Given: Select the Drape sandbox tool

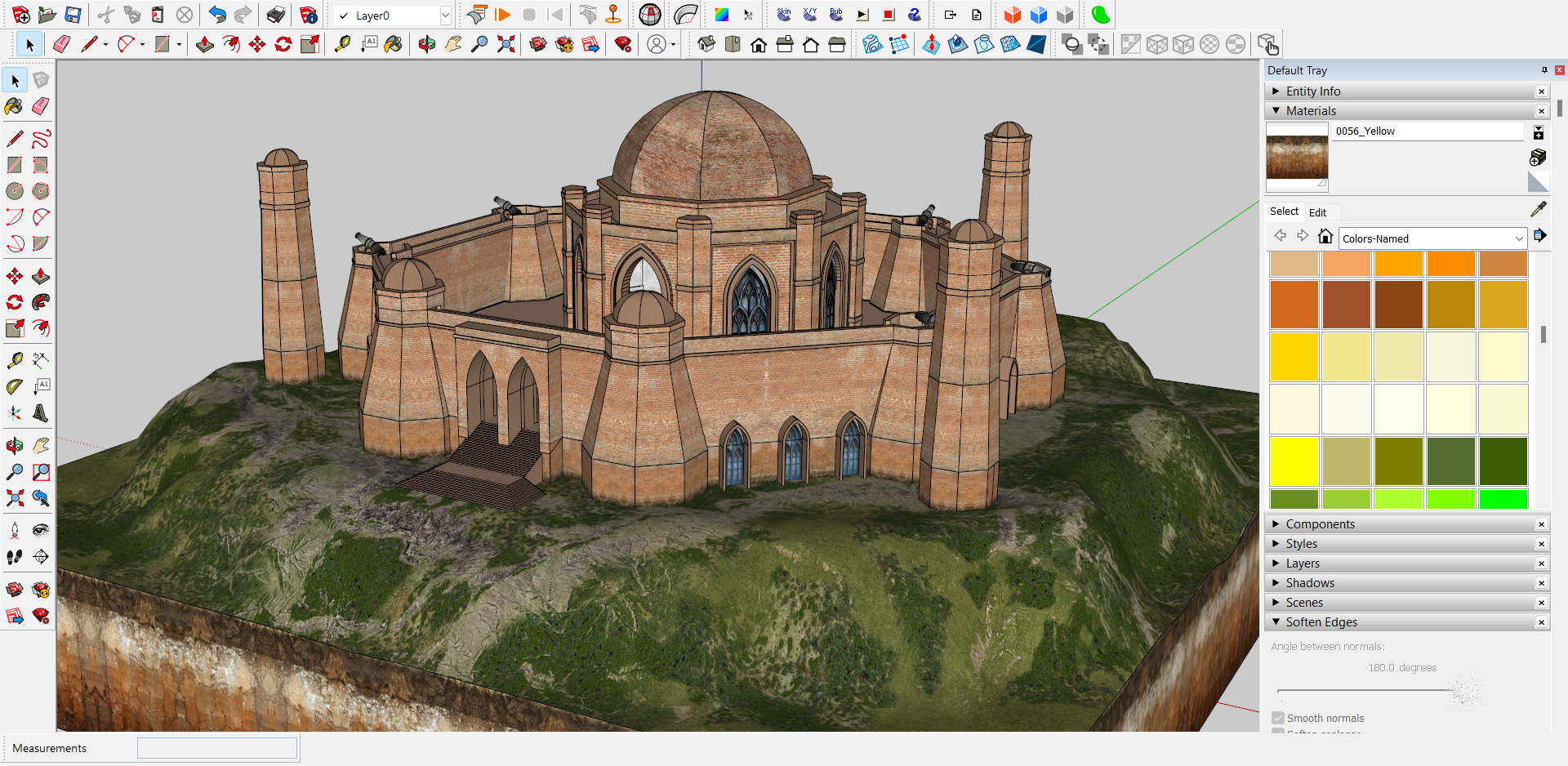Looking at the screenshot, I should pos(984,44).
